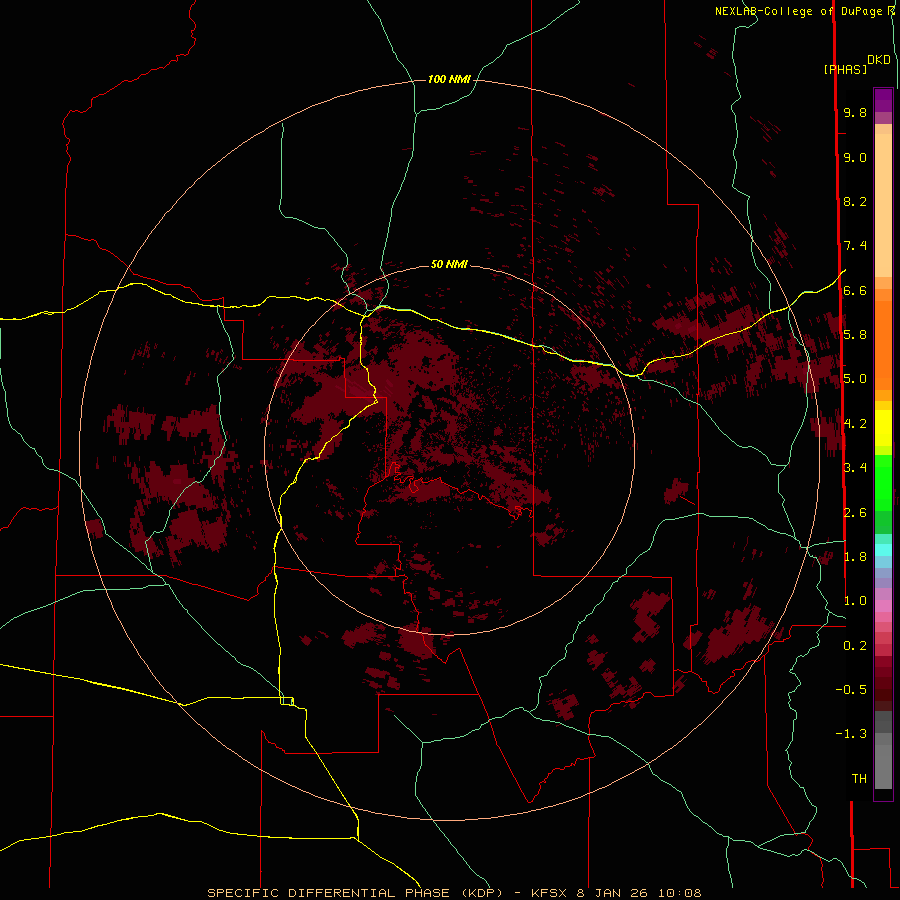
Task: Click the DKD label above the legend
Action: click(x=879, y=60)
